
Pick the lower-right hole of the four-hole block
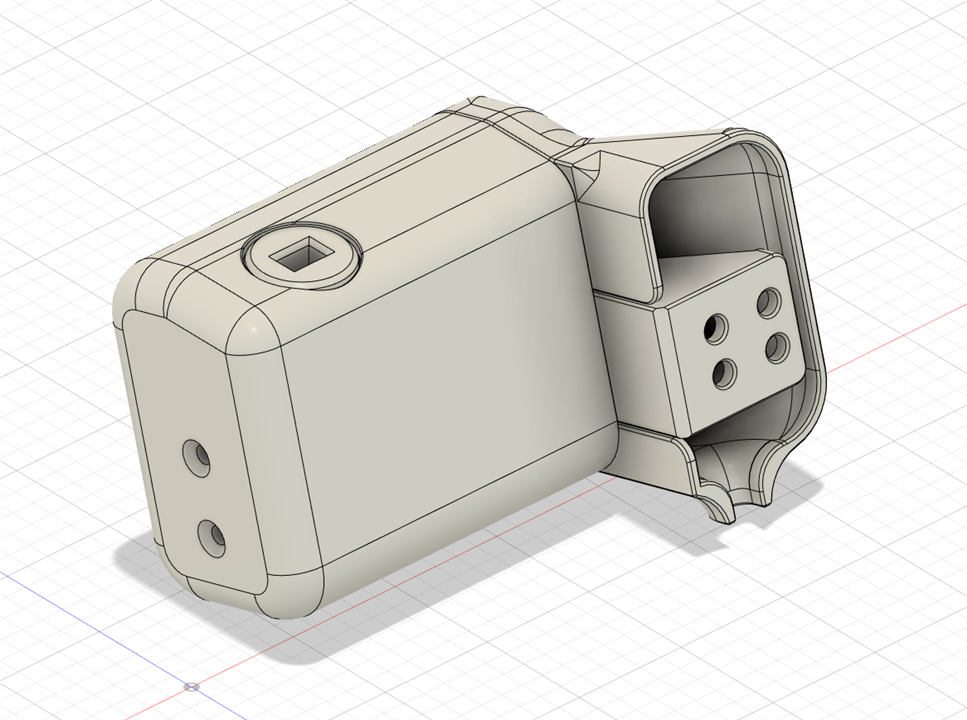[x=778, y=348]
